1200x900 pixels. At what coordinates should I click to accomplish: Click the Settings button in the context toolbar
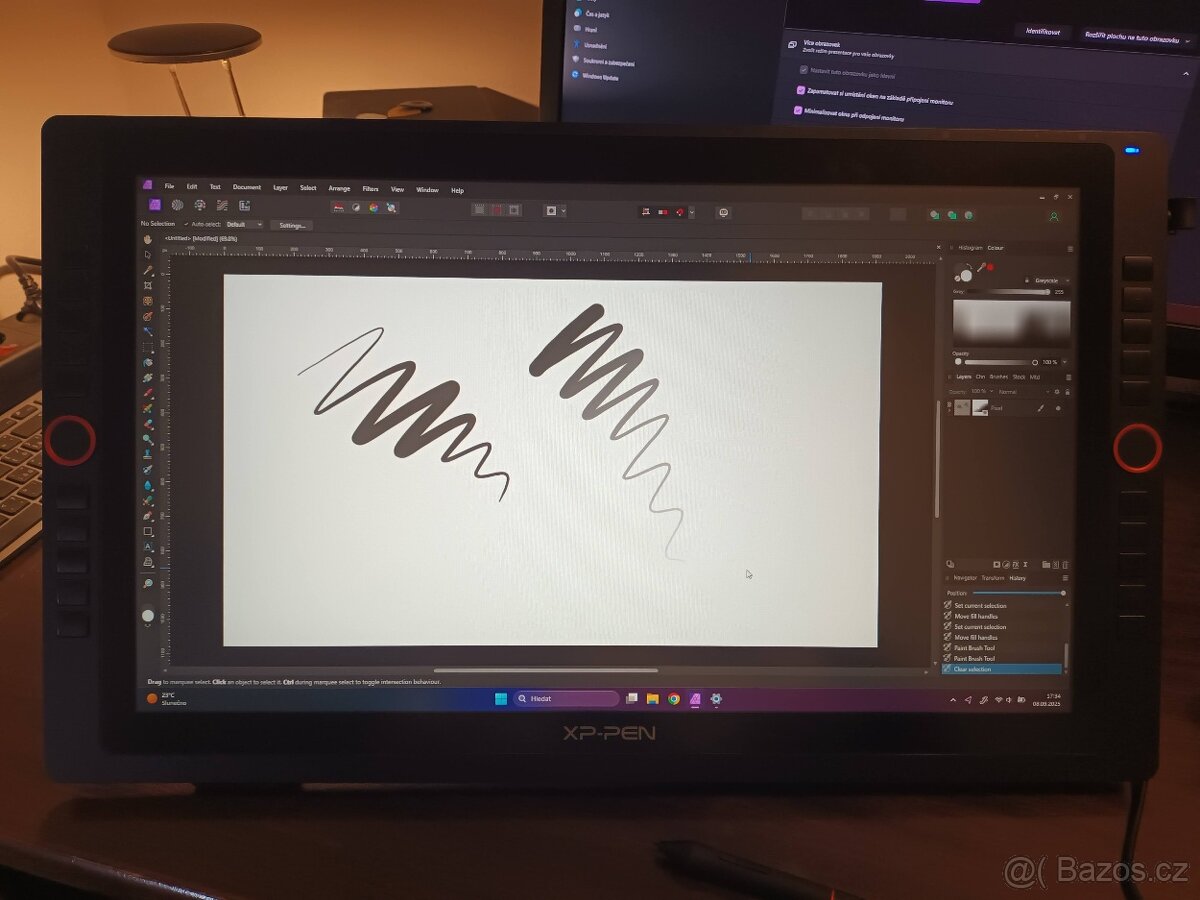(292, 225)
